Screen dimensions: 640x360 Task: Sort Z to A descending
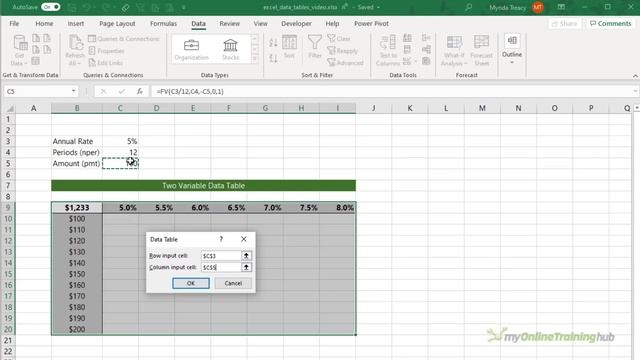click(273, 58)
